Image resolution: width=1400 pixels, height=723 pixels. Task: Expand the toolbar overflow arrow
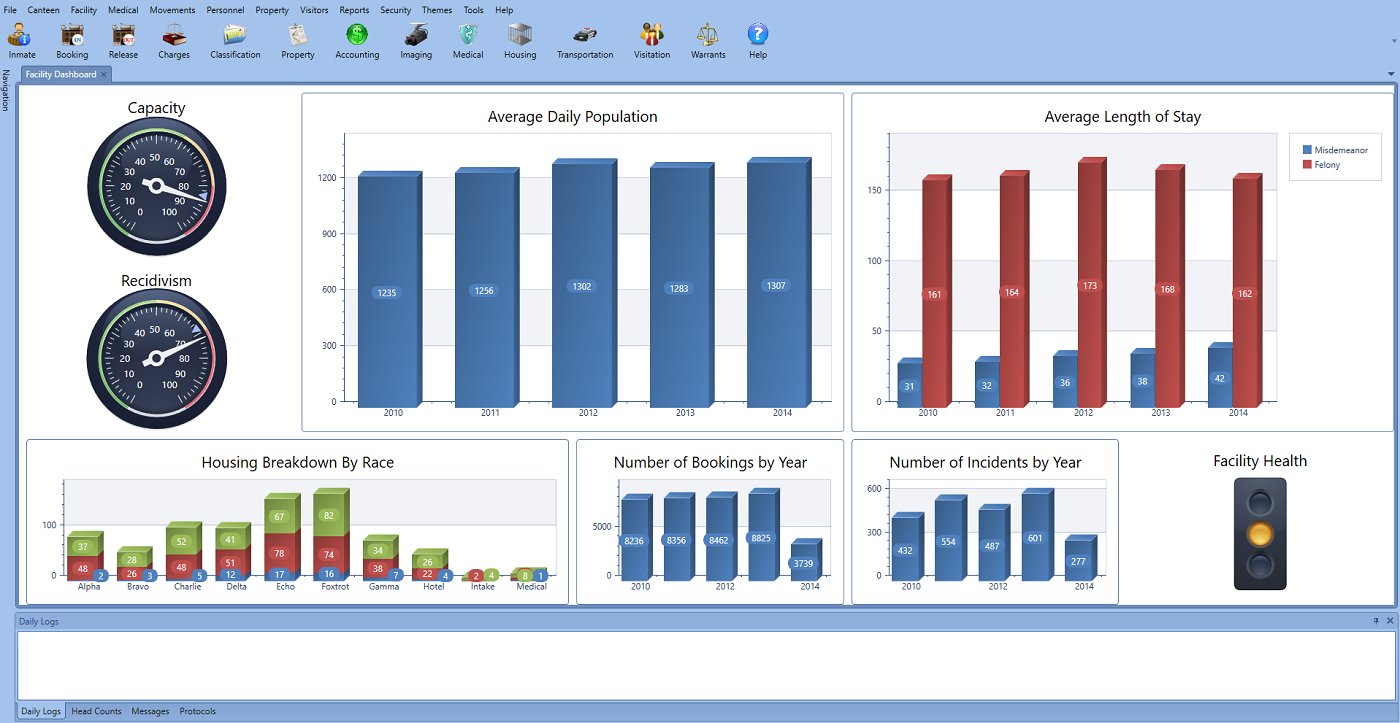(1394, 42)
